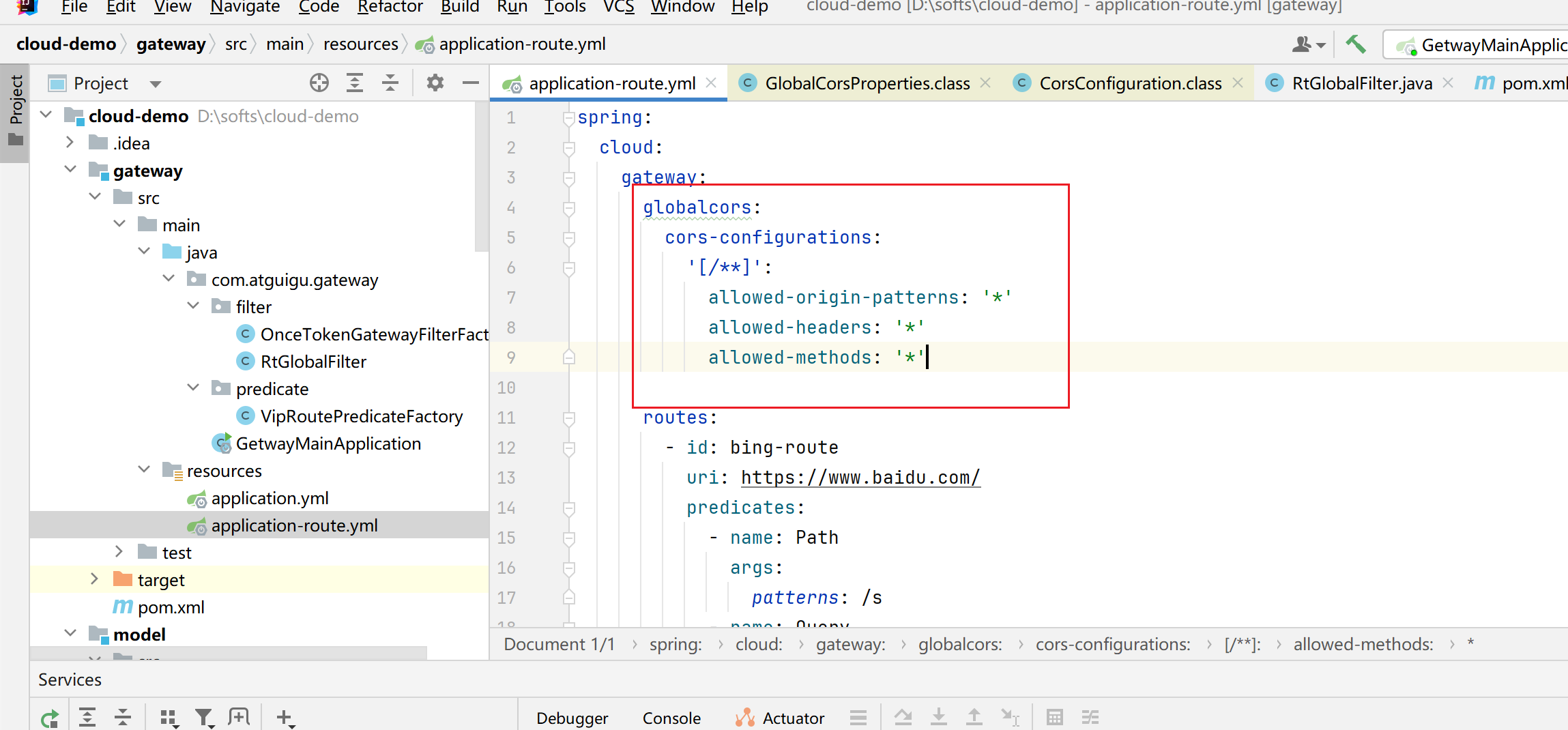Open the Navigate menu

click(x=245, y=8)
